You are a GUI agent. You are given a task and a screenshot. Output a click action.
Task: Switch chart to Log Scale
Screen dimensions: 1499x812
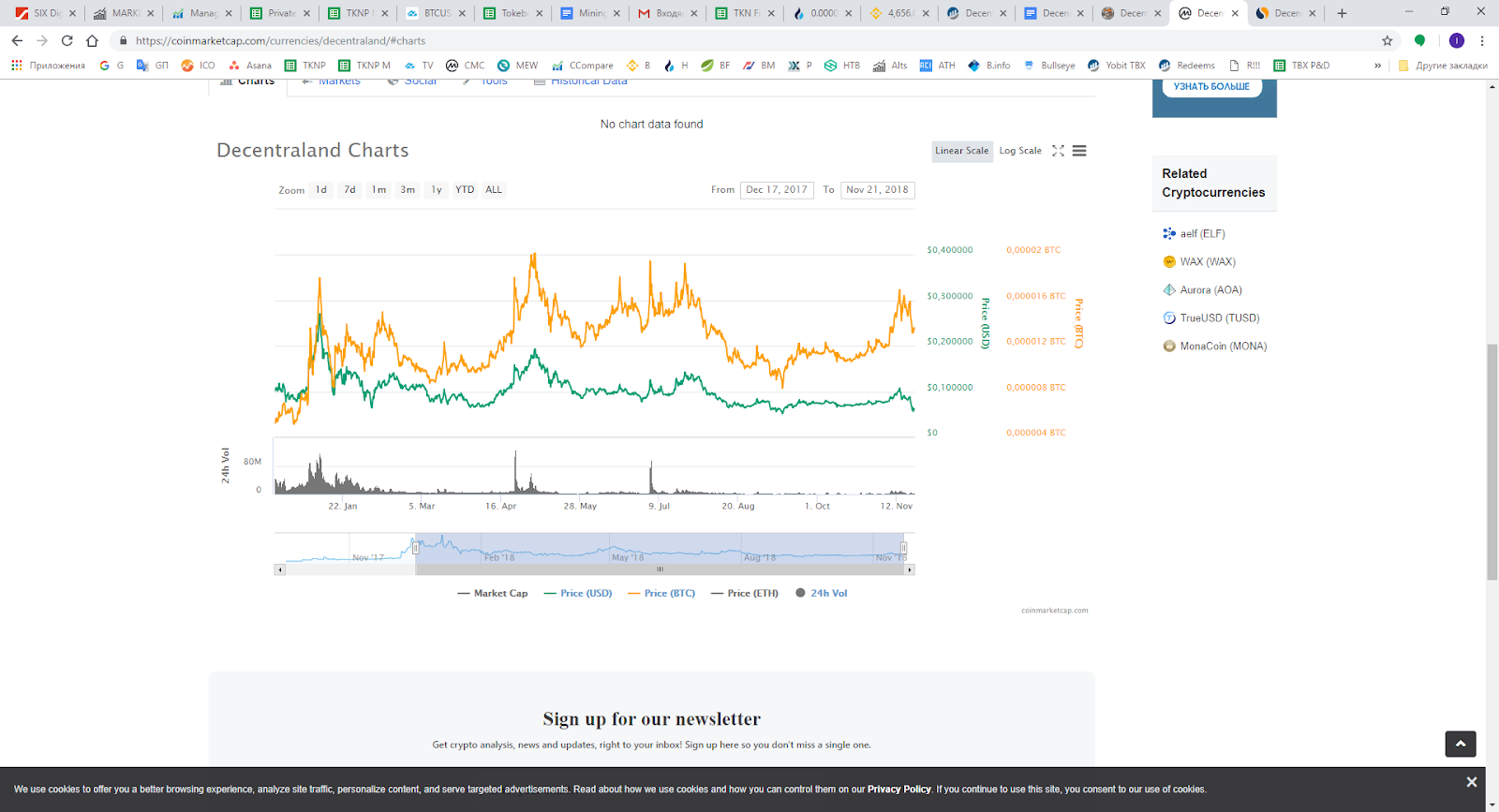coord(1020,151)
